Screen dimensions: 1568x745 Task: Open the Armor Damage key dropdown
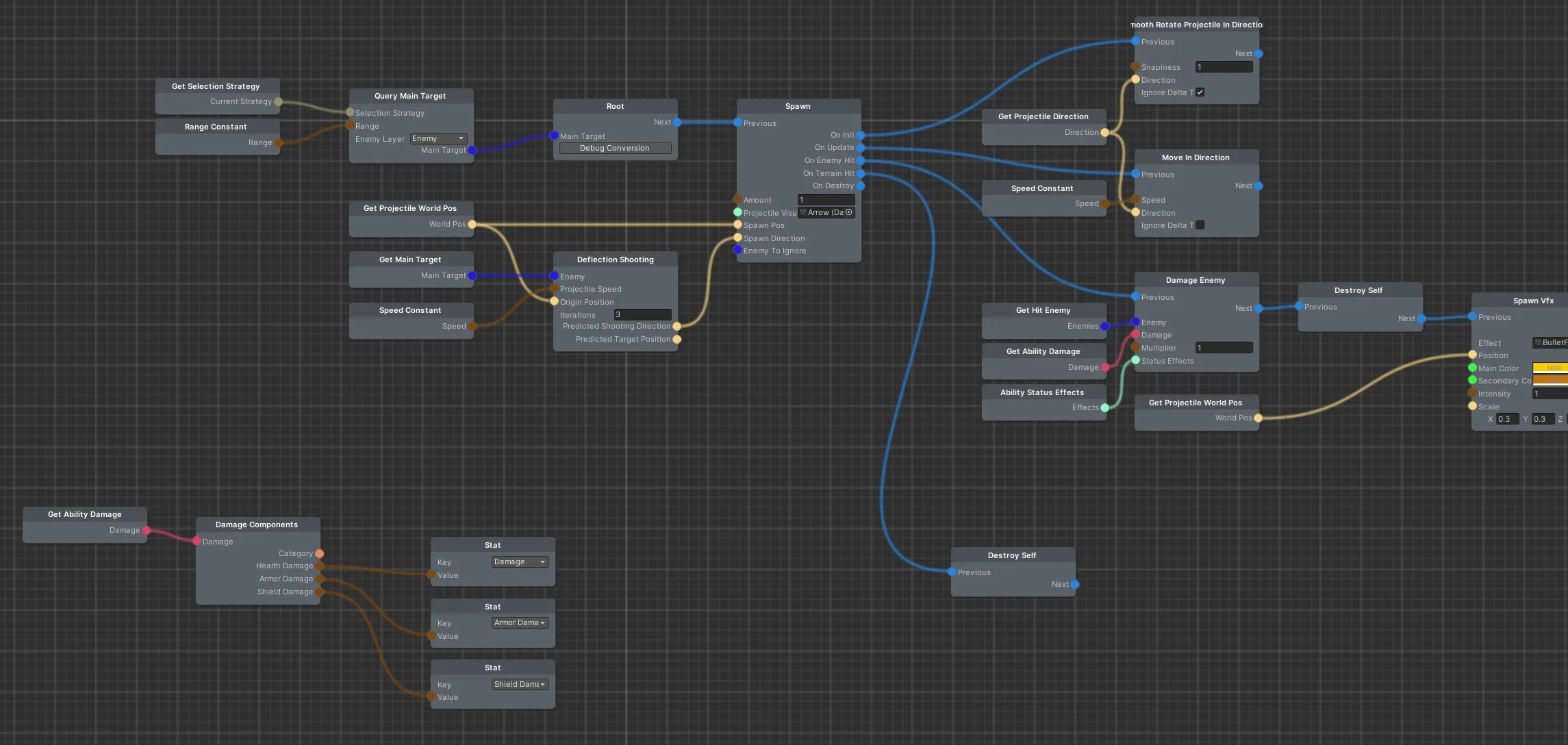[x=520, y=623]
